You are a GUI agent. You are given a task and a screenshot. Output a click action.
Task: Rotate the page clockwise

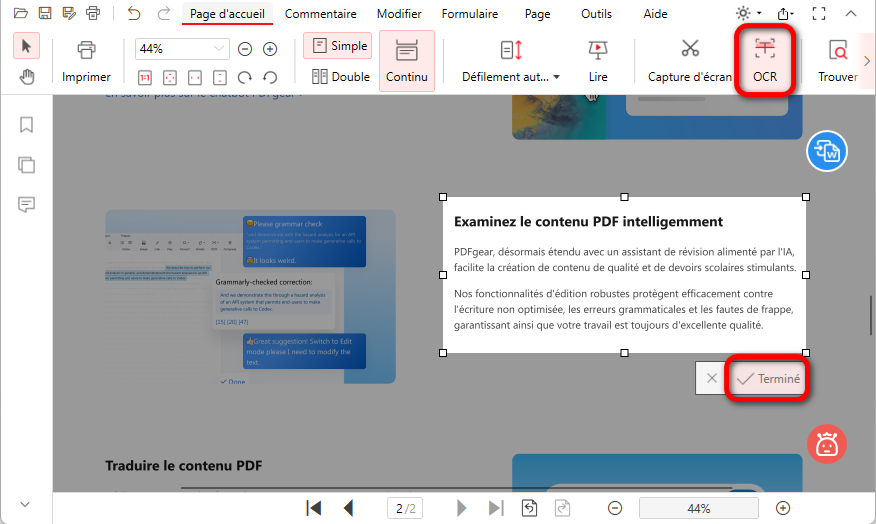[x=245, y=78]
